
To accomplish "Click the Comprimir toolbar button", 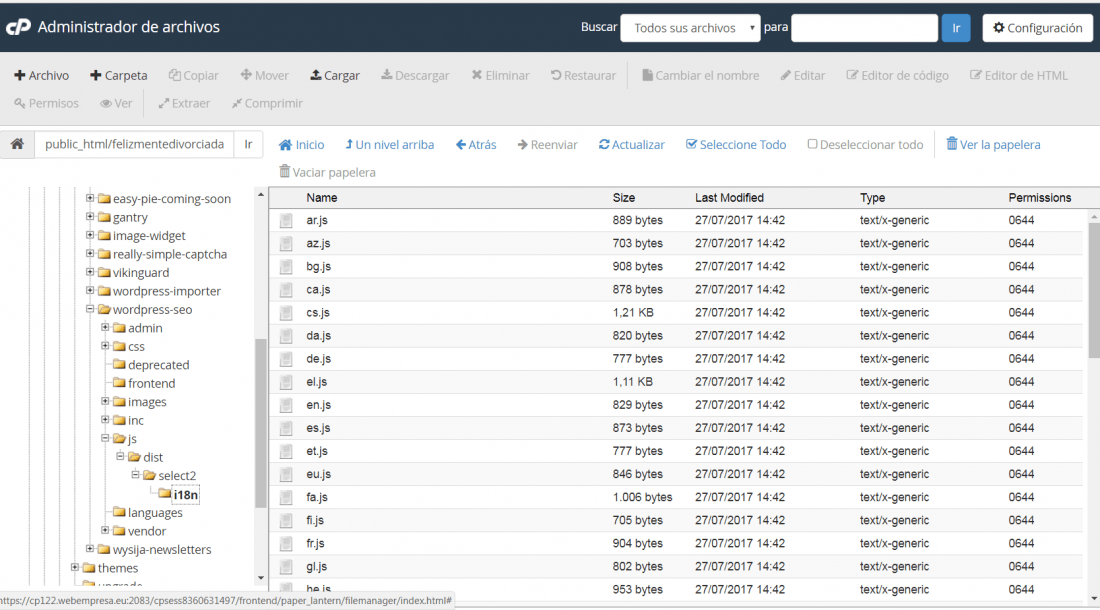I will coord(267,103).
